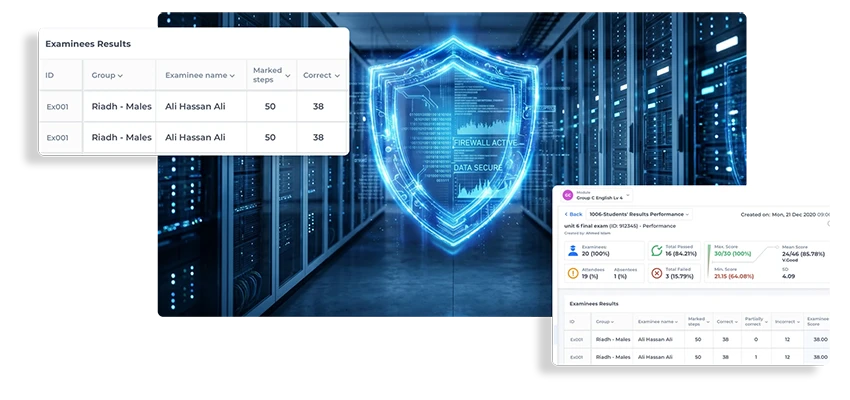Sort by Group in the large Examinees Results card

click(x=107, y=75)
